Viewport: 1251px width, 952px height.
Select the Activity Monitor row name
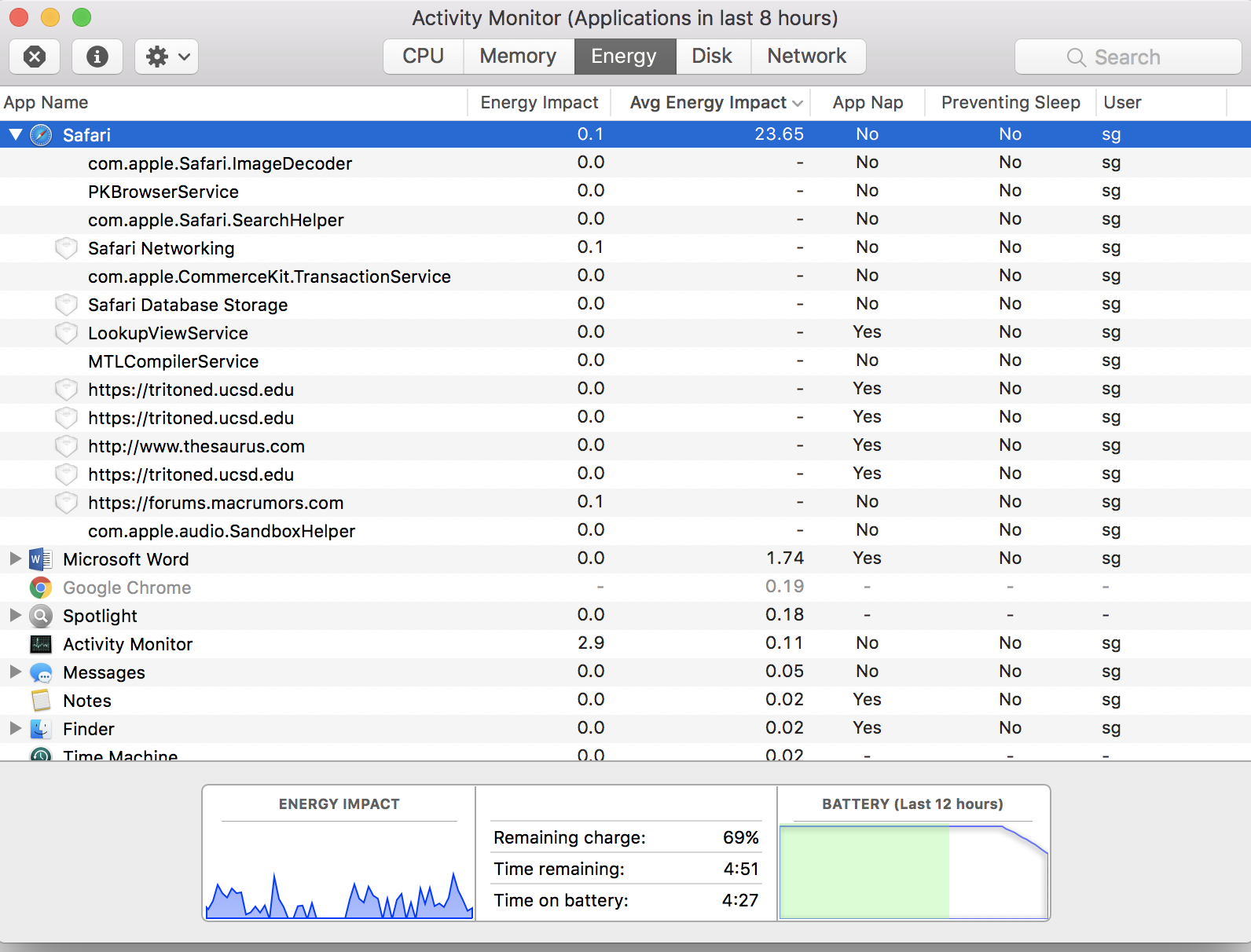pos(128,644)
